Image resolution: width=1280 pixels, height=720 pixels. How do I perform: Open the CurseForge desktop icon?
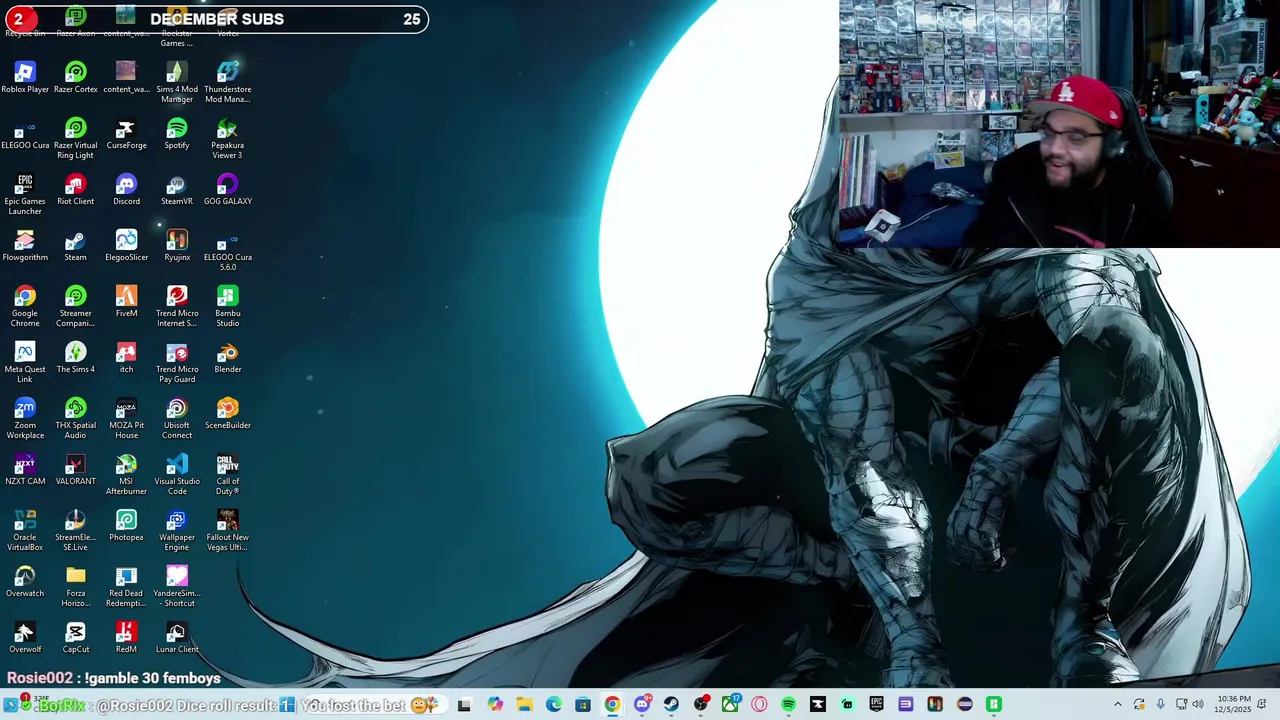click(x=126, y=134)
